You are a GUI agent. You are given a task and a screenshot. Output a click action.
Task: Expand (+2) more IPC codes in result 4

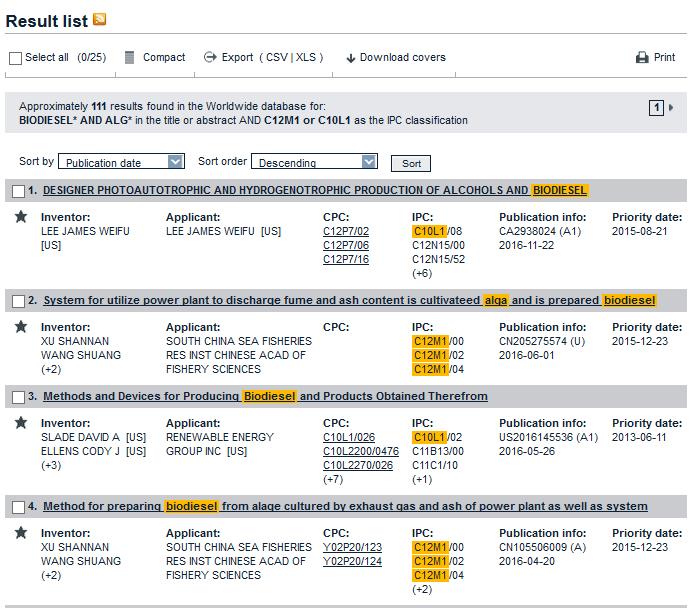coord(422,589)
